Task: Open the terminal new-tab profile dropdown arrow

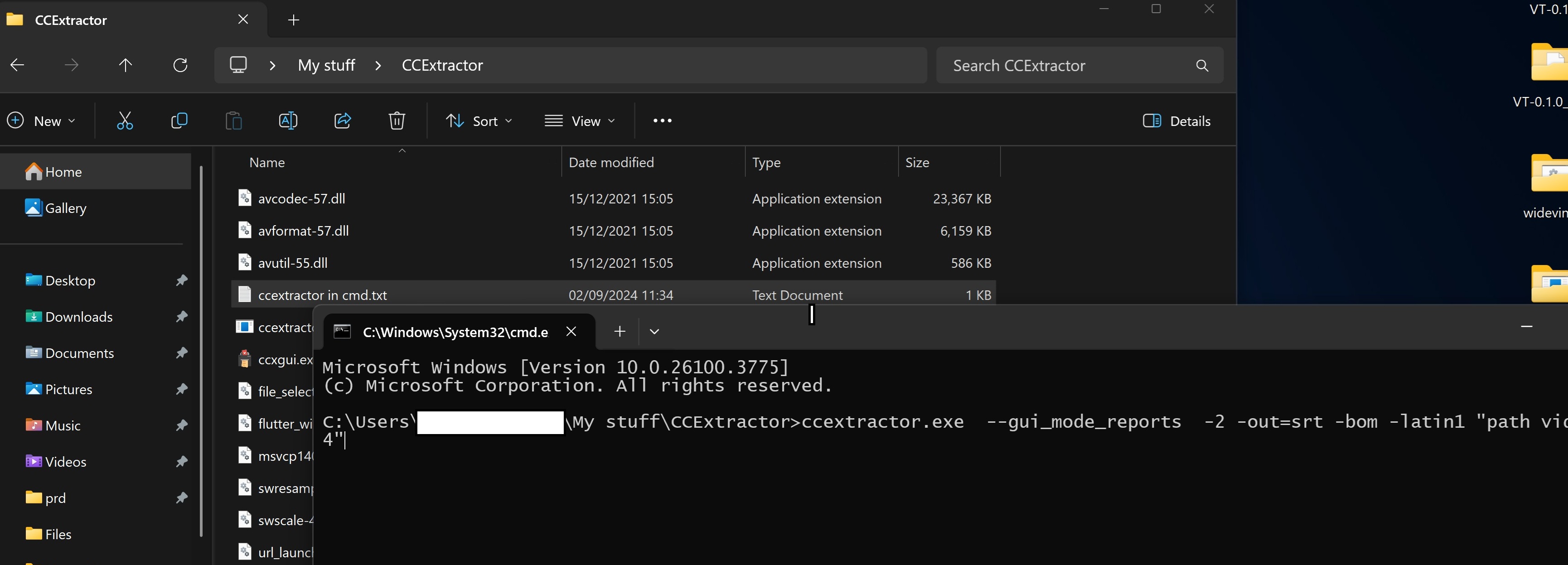Action: pyautogui.click(x=654, y=331)
